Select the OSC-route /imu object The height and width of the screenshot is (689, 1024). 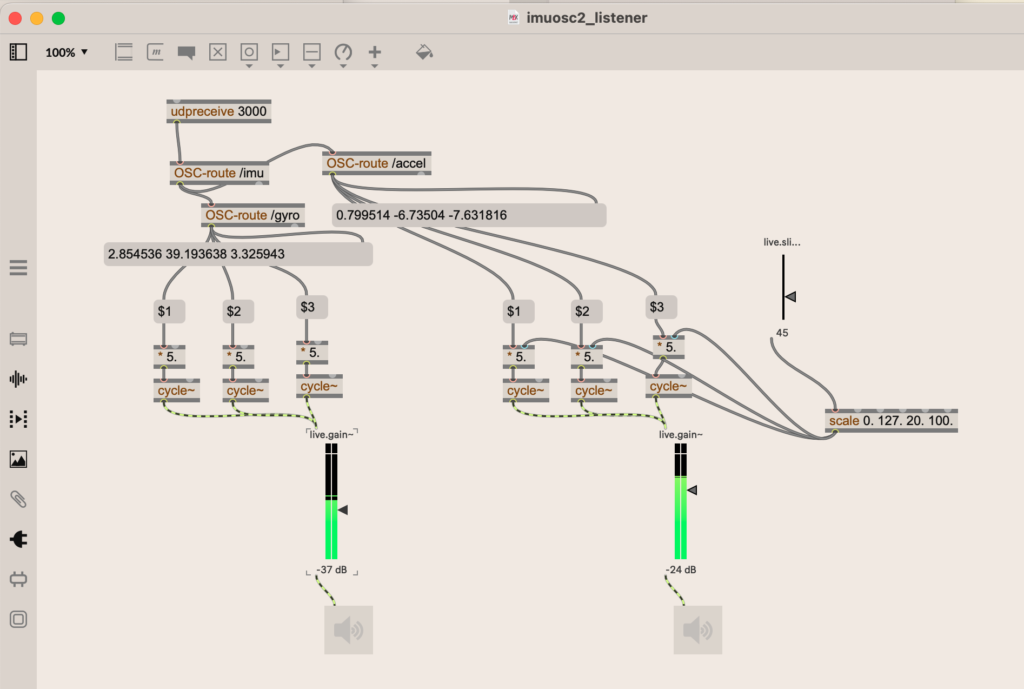tap(219, 173)
